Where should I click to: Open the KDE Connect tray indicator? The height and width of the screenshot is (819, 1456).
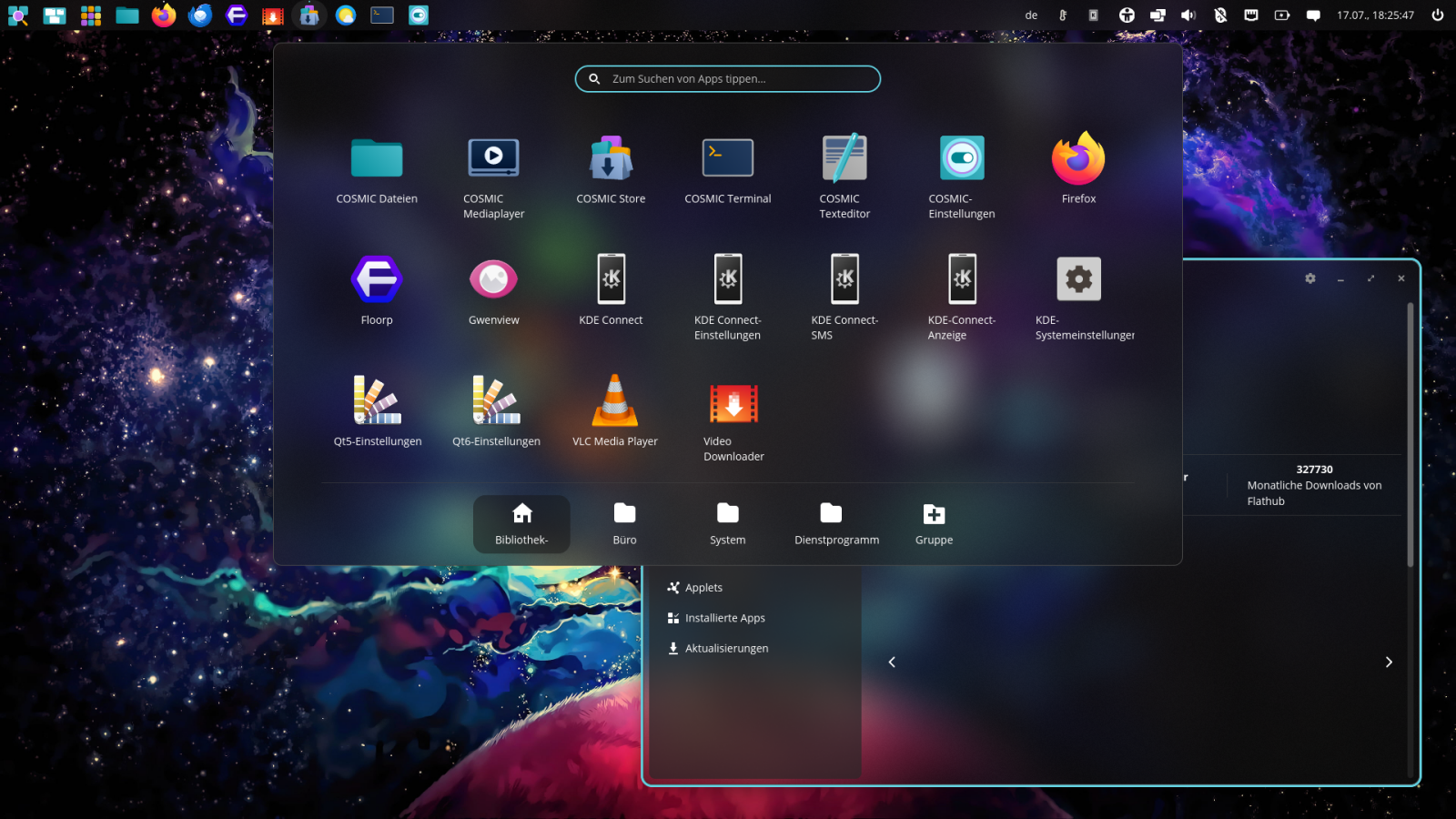click(1094, 15)
